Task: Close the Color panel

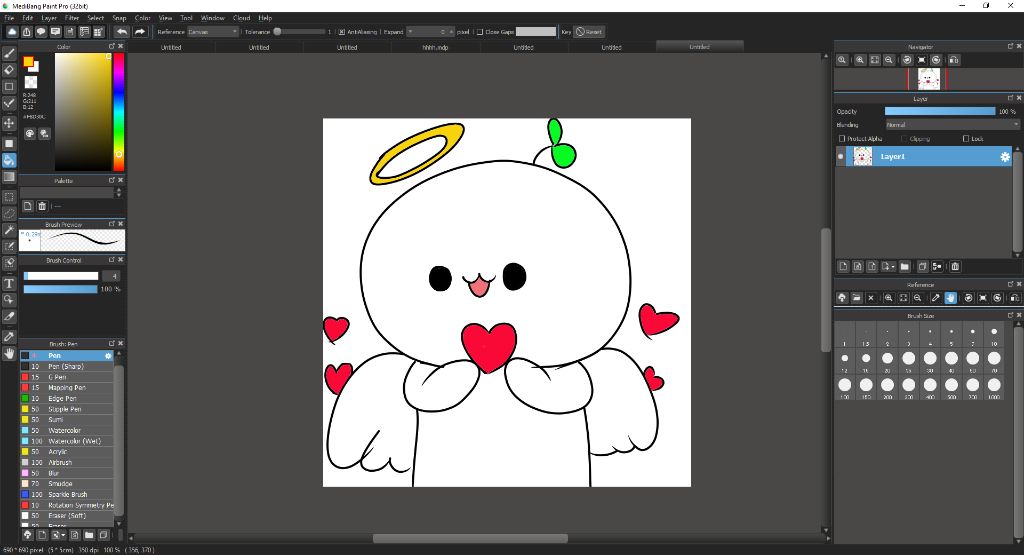Action: [120, 47]
